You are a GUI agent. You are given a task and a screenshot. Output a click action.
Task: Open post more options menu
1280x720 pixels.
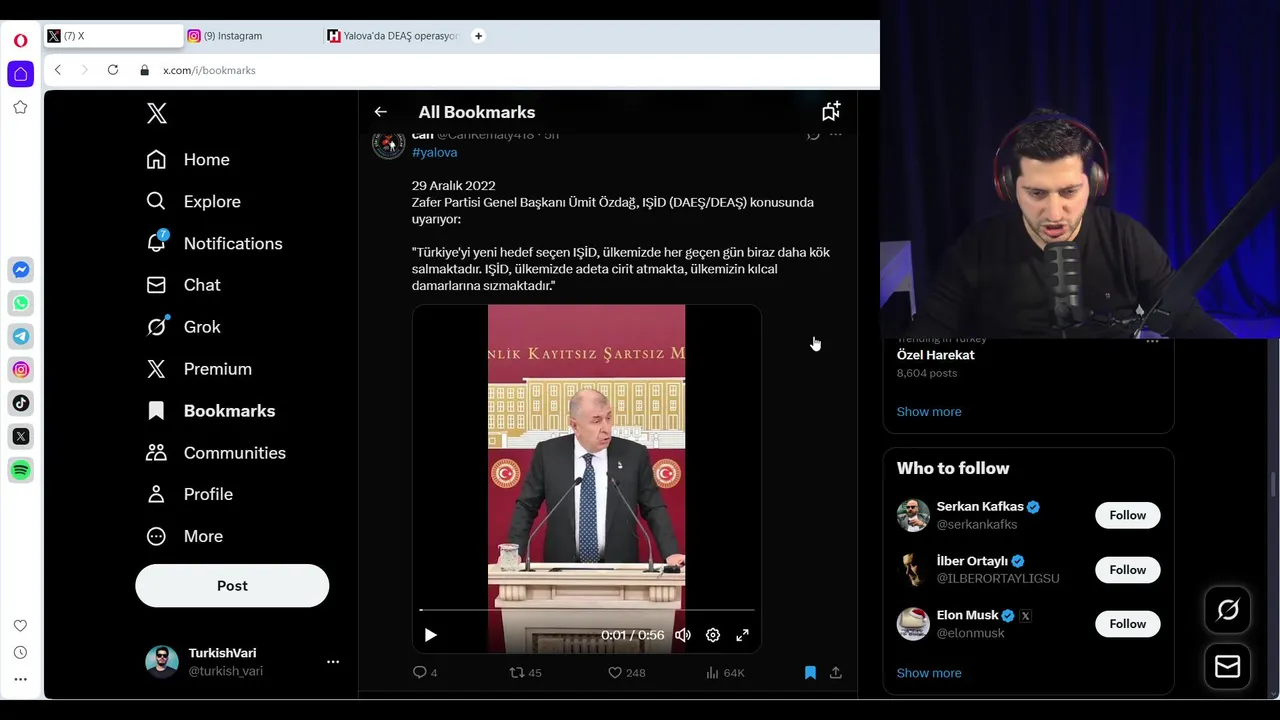pos(836,135)
